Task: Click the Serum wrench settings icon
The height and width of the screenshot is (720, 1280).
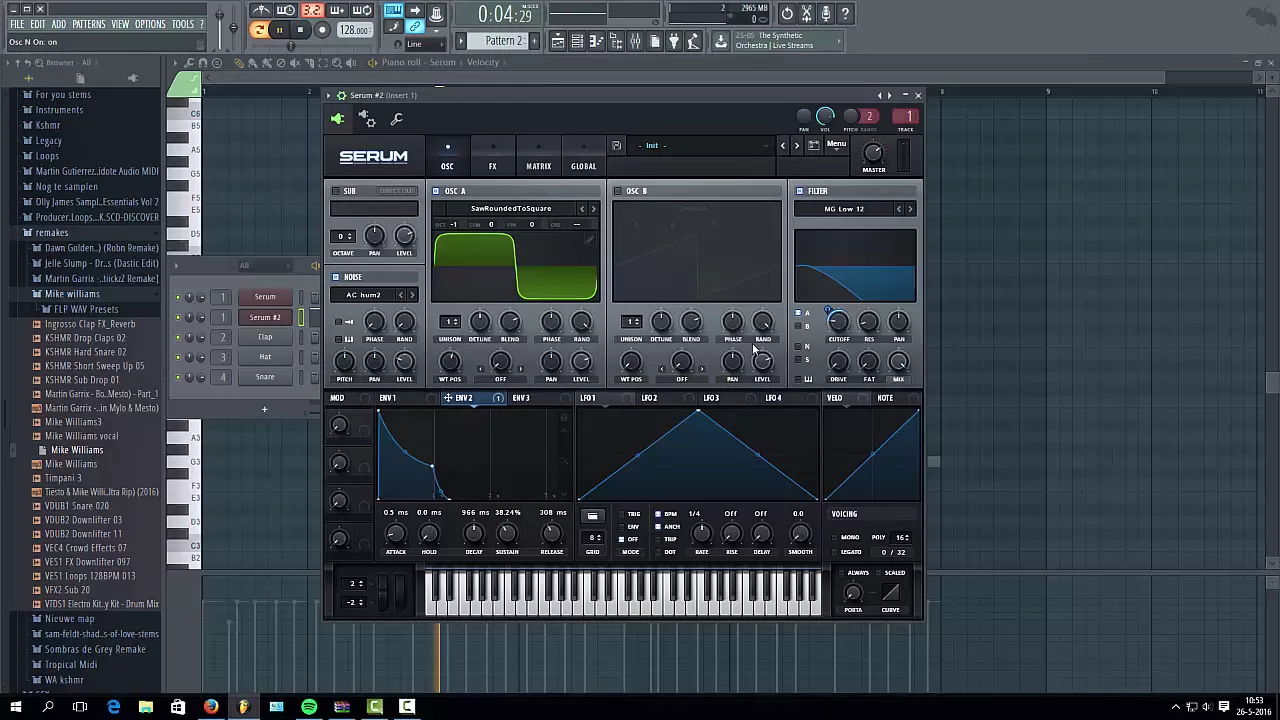Action: pyautogui.click(x=397, y=119)
